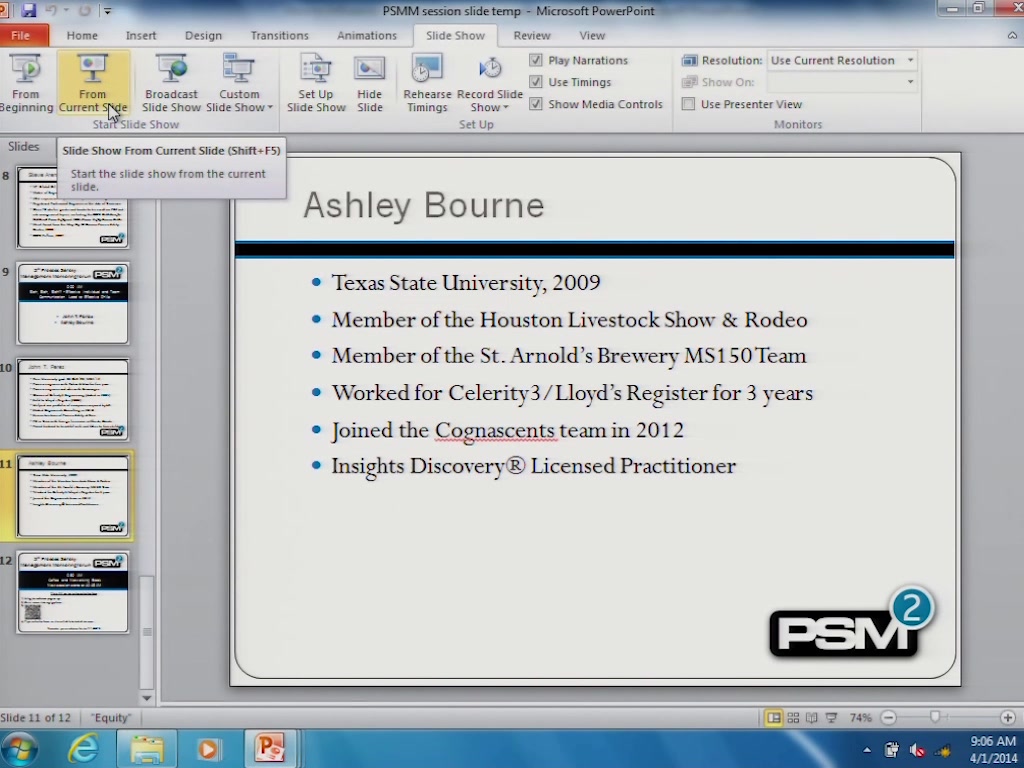Open Windows Media Player from taskbar
Screen dimensions: 1024x768
pos(208,748)
